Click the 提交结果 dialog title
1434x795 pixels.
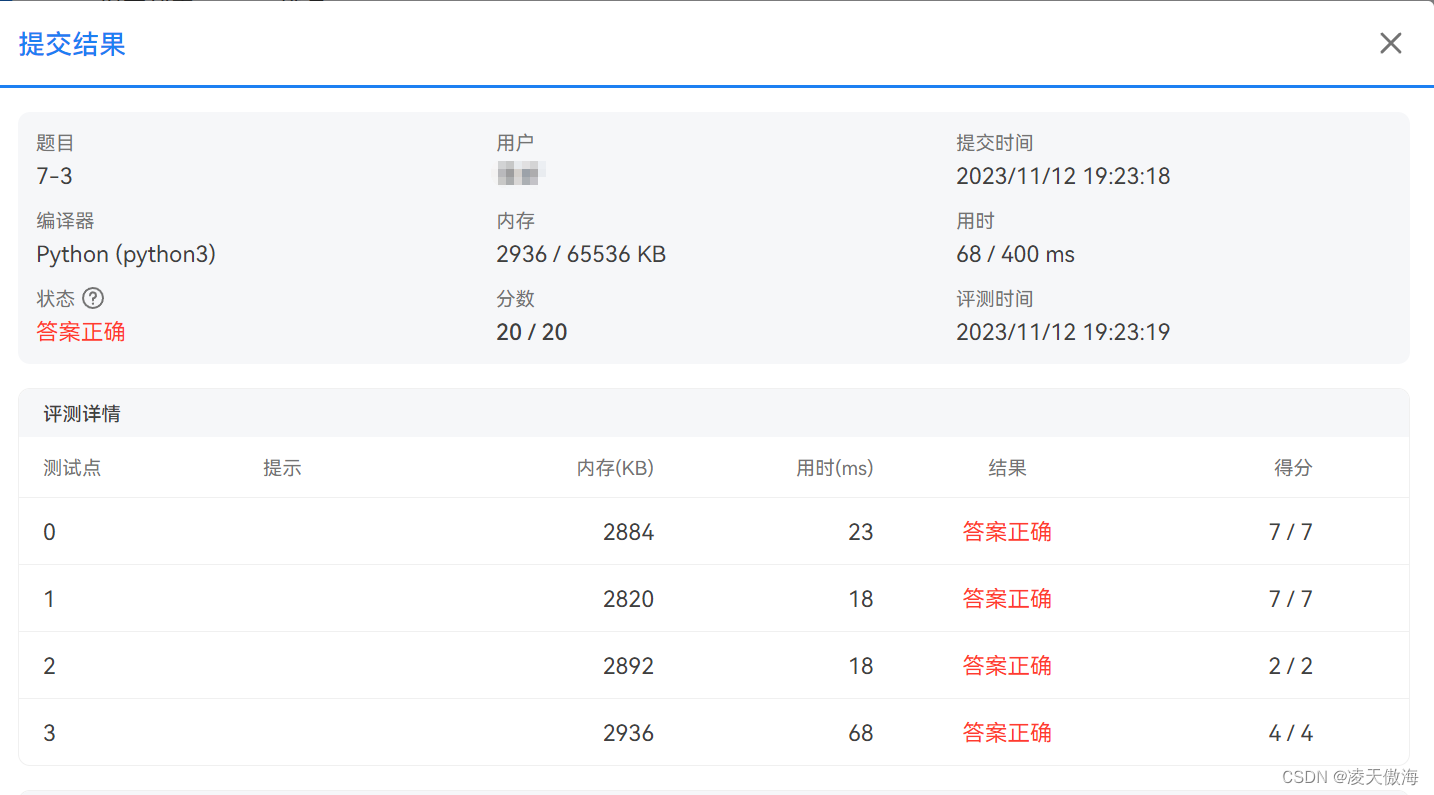pyautogui.click(x=72, y=44)
